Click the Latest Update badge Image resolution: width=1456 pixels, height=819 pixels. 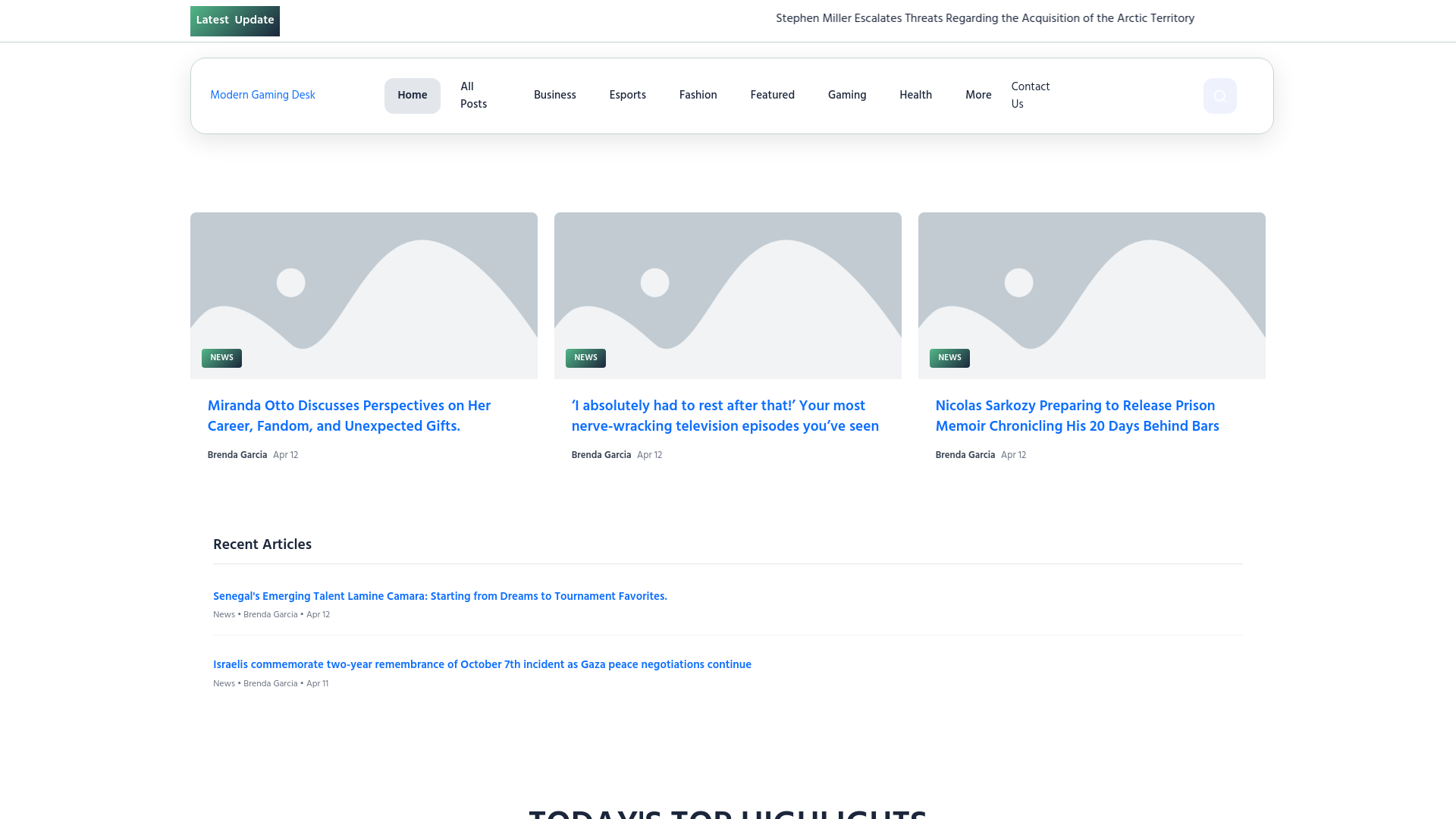pos(235,20)
